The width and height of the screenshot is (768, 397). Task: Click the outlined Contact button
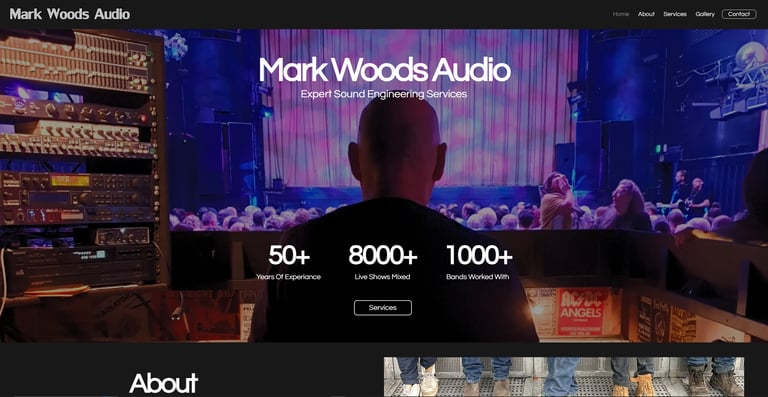point(739,14)
